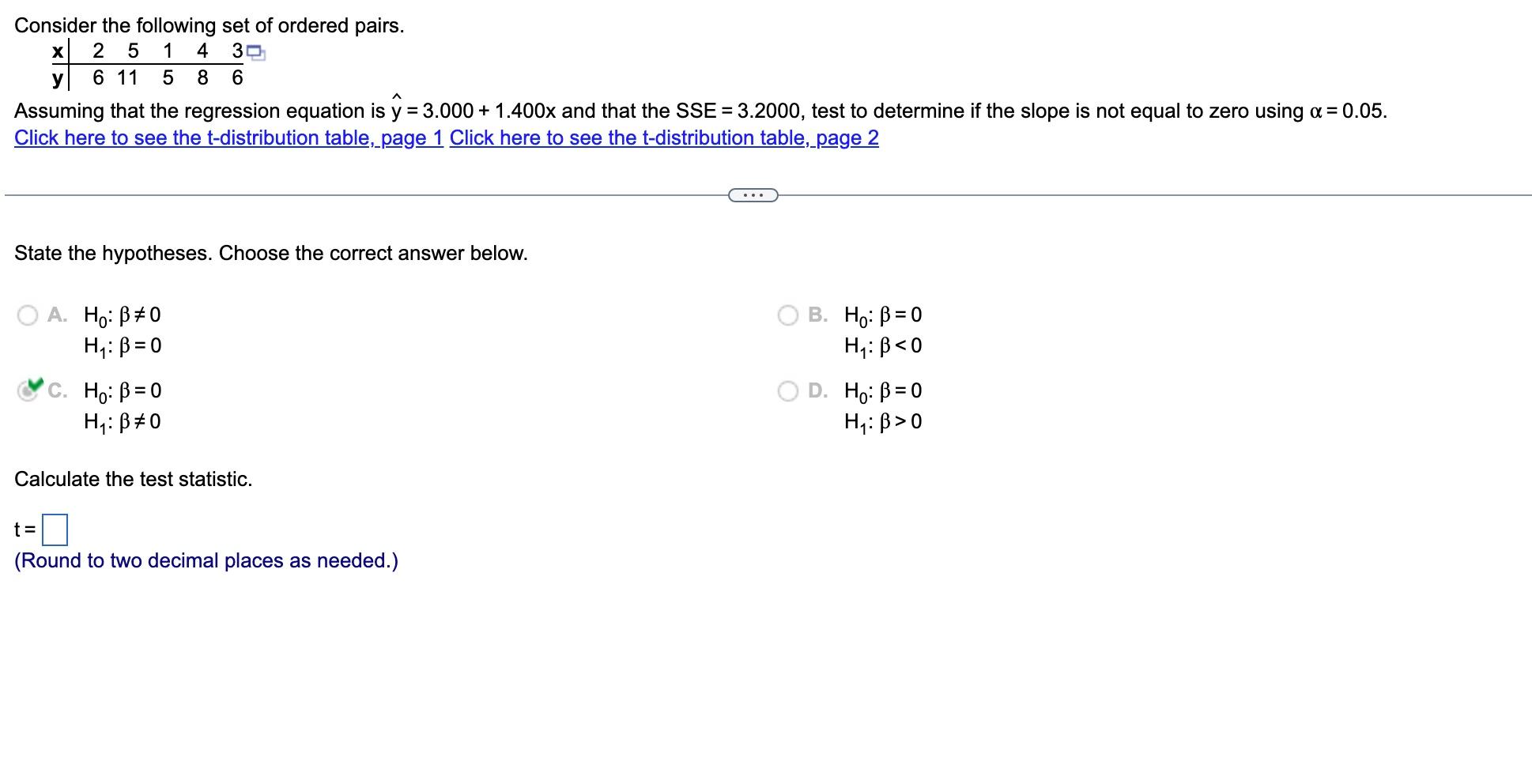Click the rounding instruction text
1532x784 pixels.
[206, 560]
